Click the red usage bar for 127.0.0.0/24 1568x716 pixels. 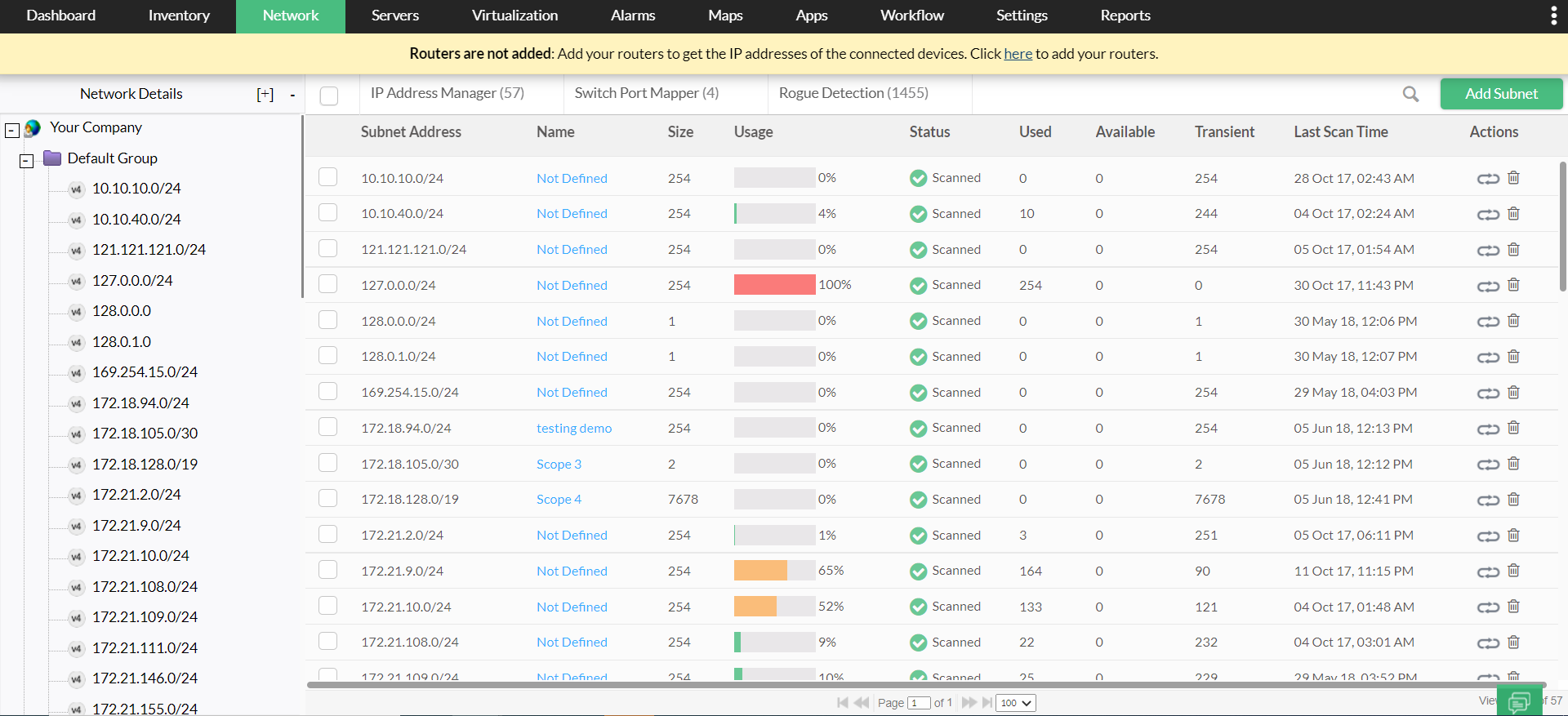(x=774, y=285)
